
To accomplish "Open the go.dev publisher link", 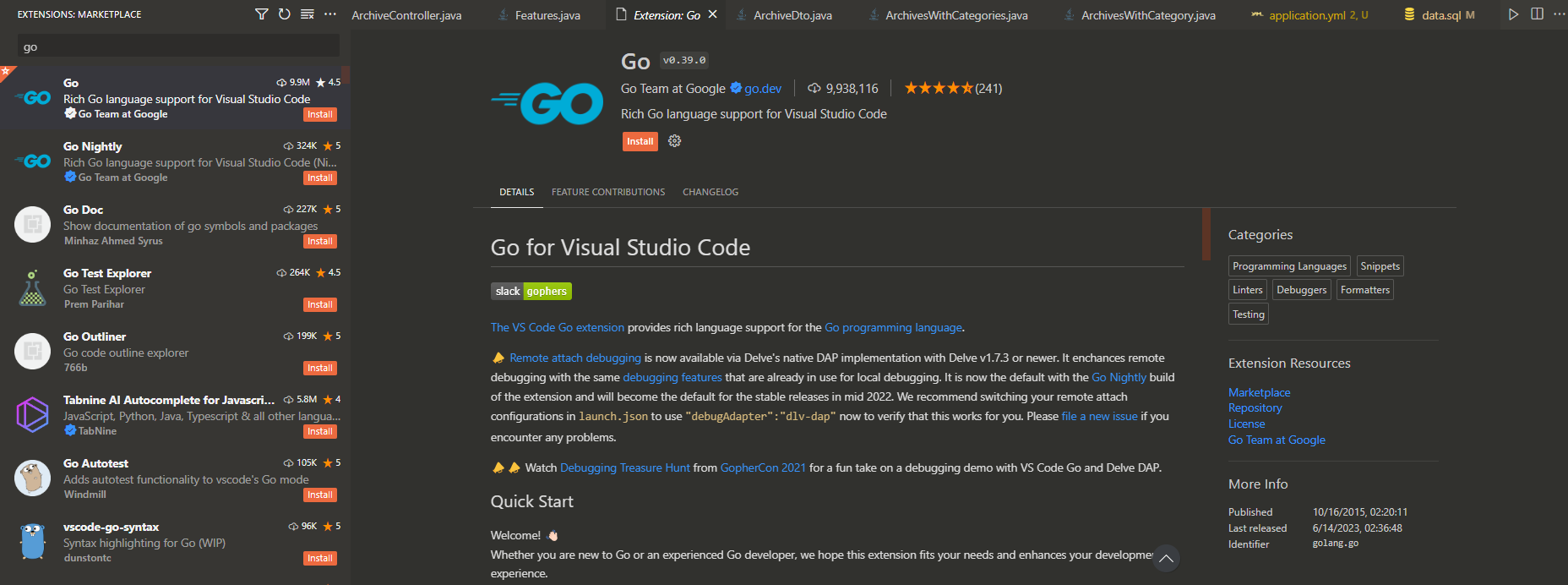I will click(763, 89).
